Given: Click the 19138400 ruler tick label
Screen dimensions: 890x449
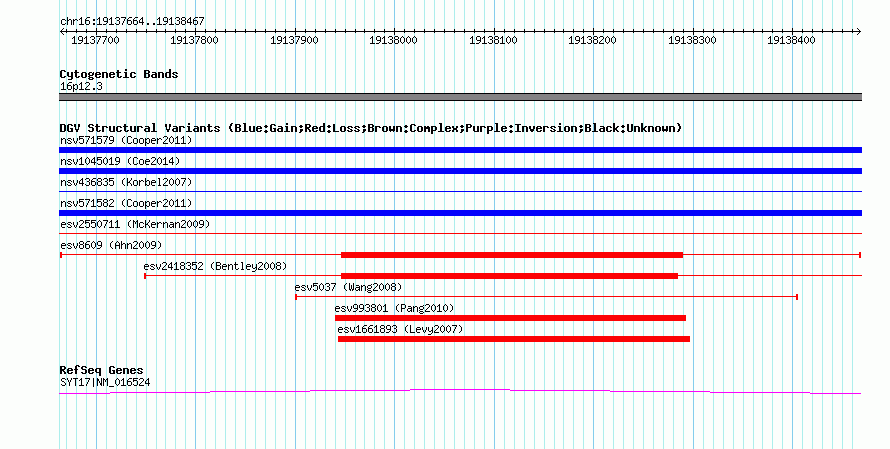Looking at the screenshot, I should [x=791, y=40].
